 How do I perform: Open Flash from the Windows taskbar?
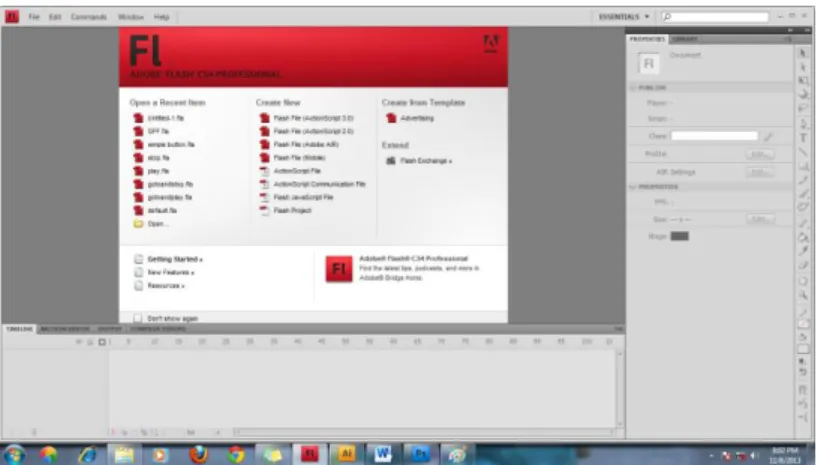coord(309,454)
